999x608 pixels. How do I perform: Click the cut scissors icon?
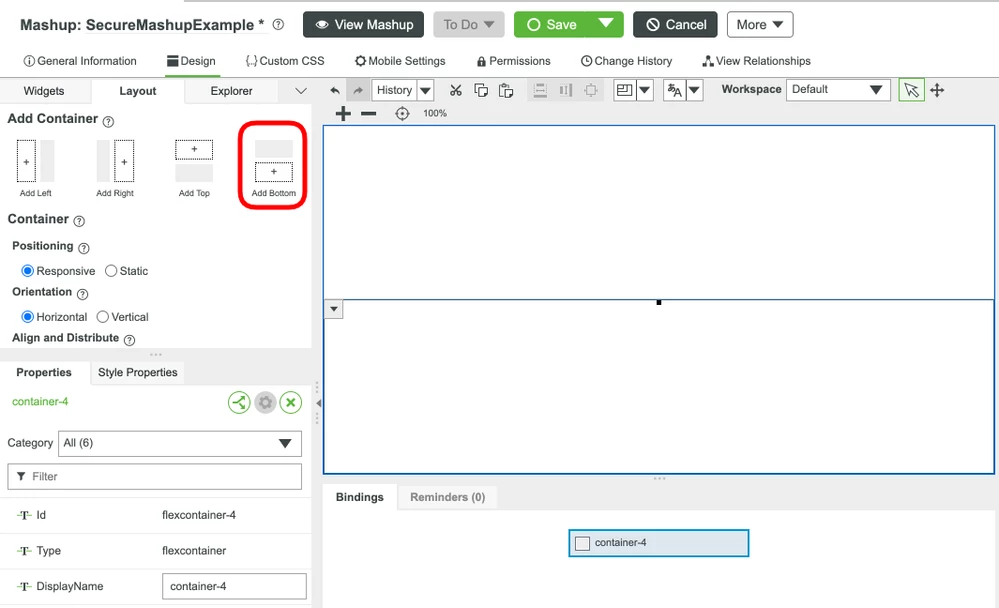pos(456,90)
